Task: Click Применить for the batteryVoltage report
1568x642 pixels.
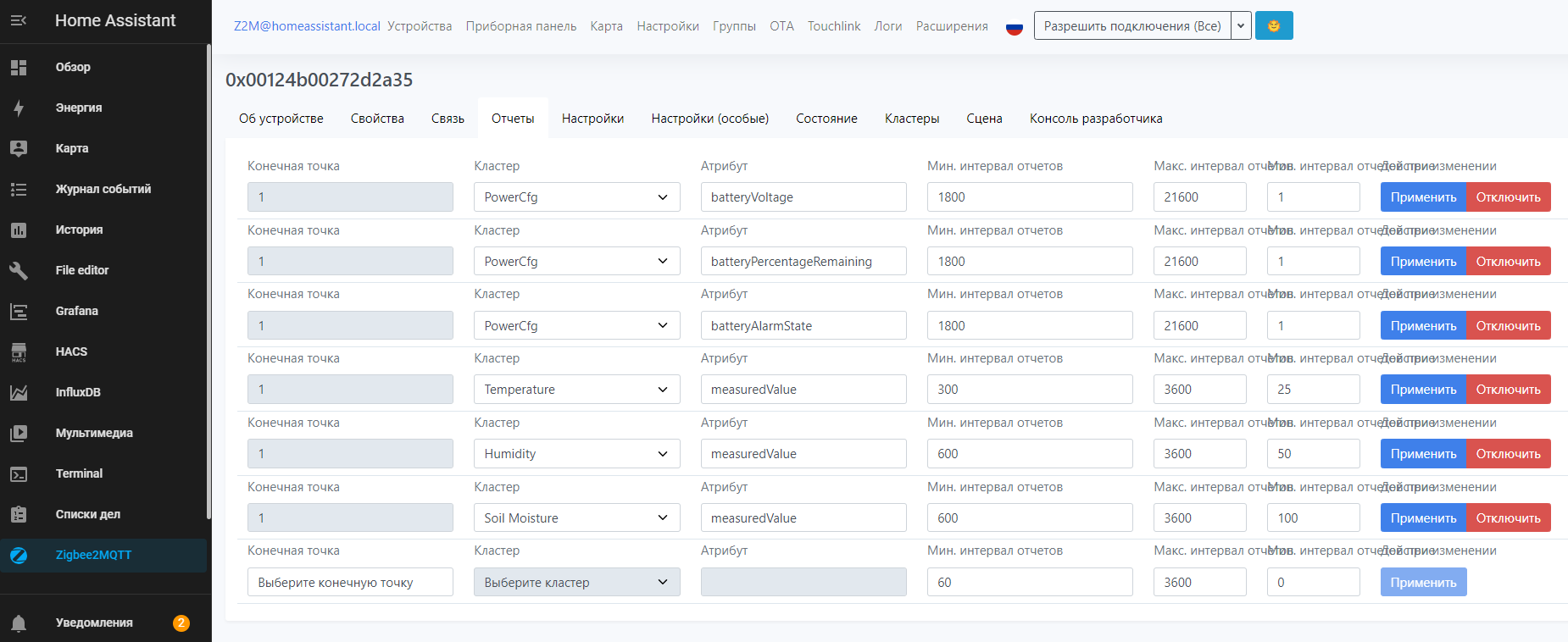Action: (1422, 197)
